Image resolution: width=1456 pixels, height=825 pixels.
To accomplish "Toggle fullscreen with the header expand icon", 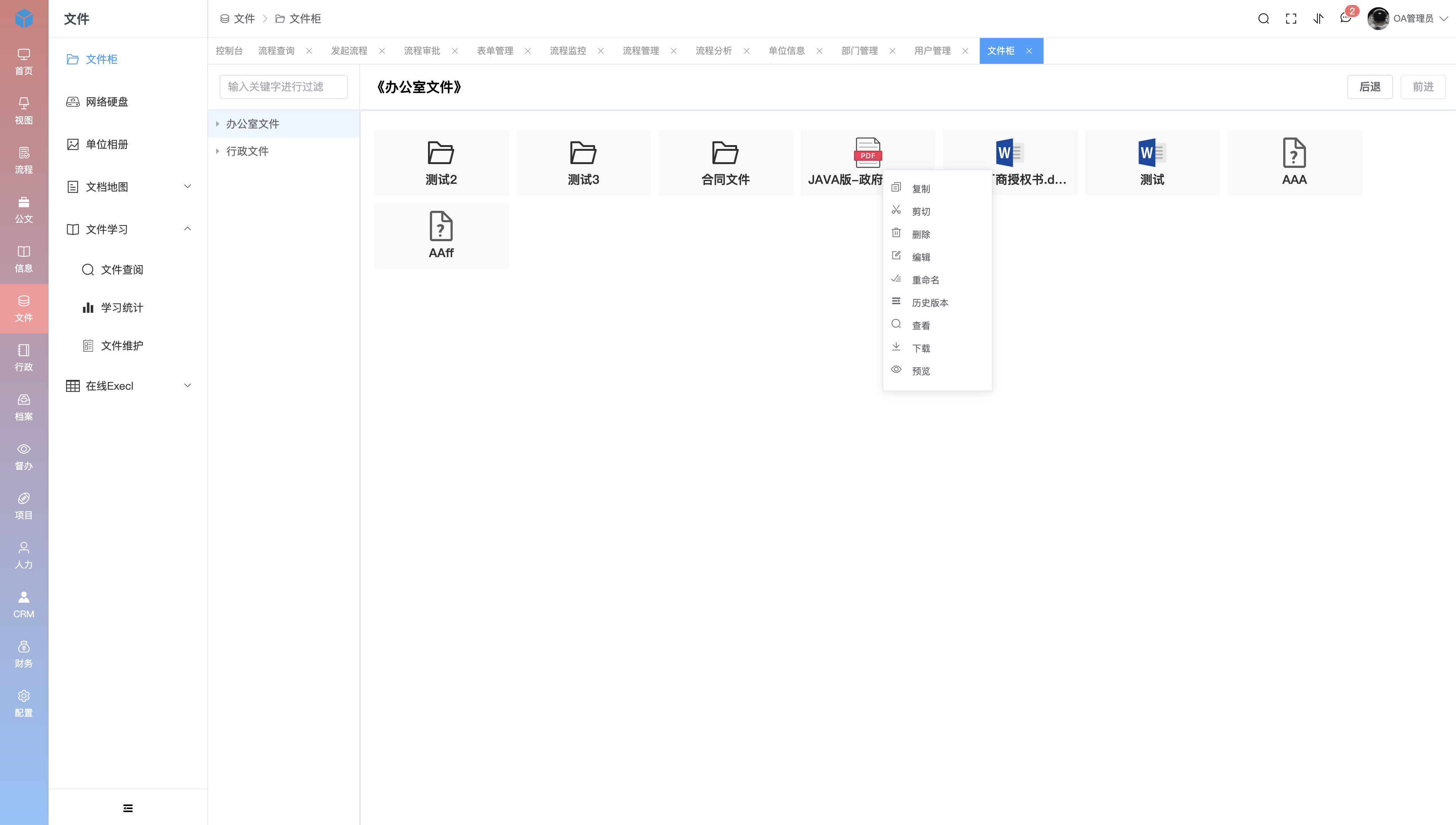I will click(1291, 19).
